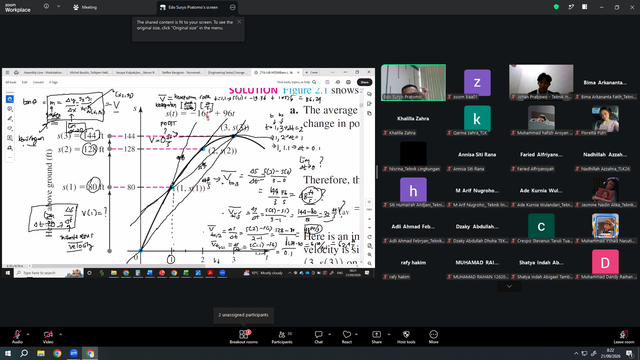Image resolution: width=640 pixels, height=360 pixels.
Task: Select Johan Prabowo video tile
Action: click(x=541, y=82)
